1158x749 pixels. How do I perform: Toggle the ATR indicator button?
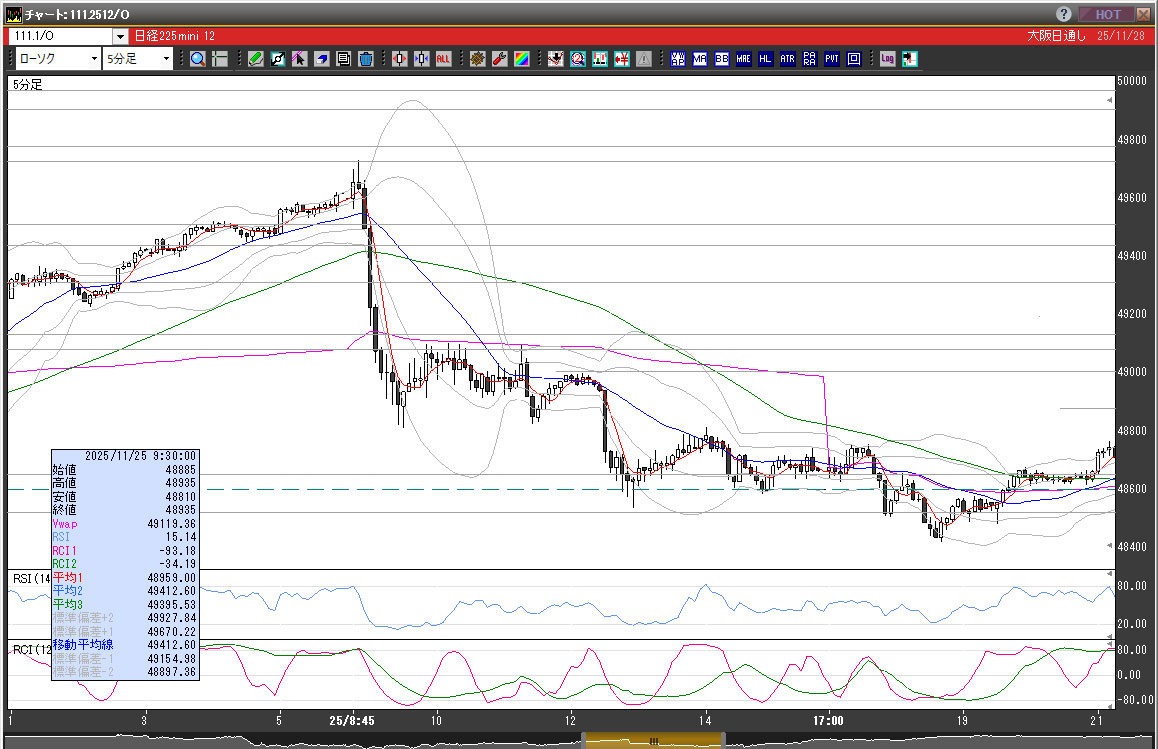pyautogui.click(x=788, y=59)
